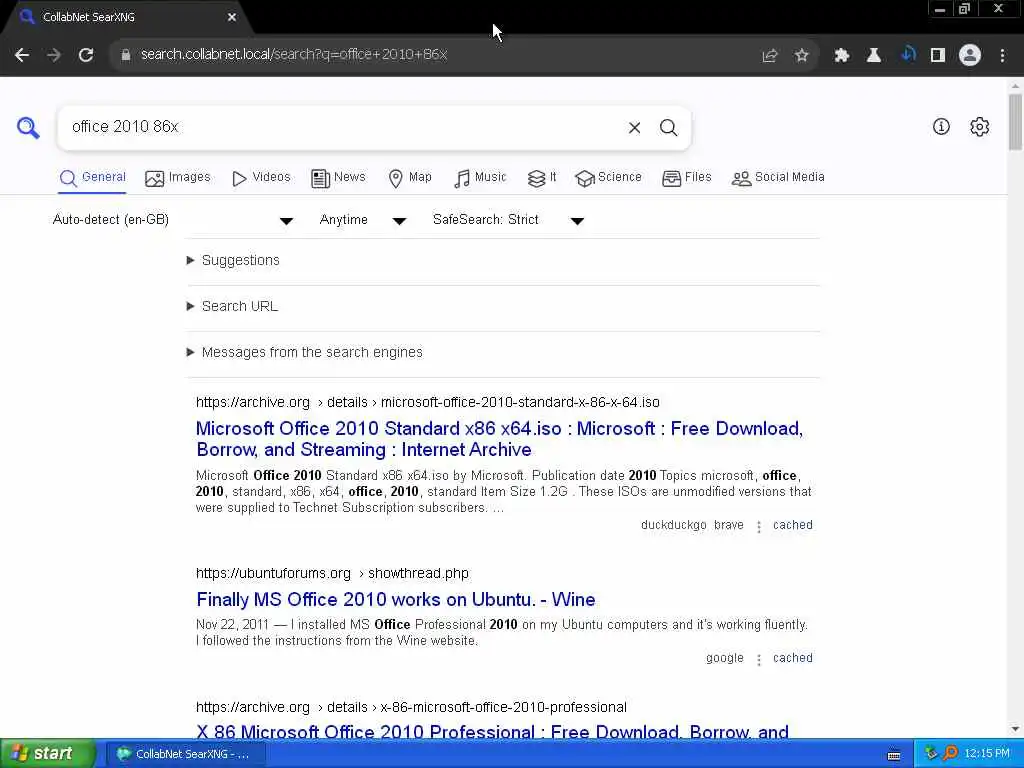This screenshot has height=768, width=1024.
Task: Open X 86 Microsoft Office 2010 Professional result
Action: [492, 731]
